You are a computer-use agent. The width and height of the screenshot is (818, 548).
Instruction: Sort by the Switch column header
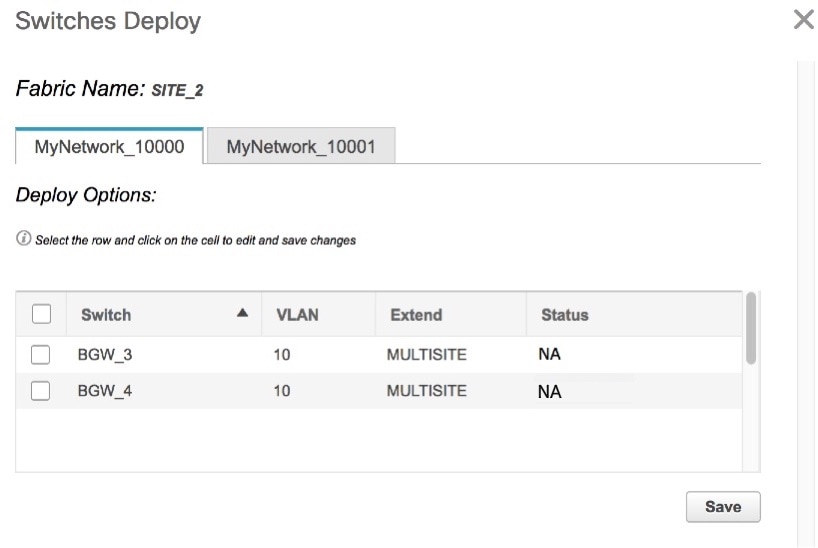(x=106, y=315)
